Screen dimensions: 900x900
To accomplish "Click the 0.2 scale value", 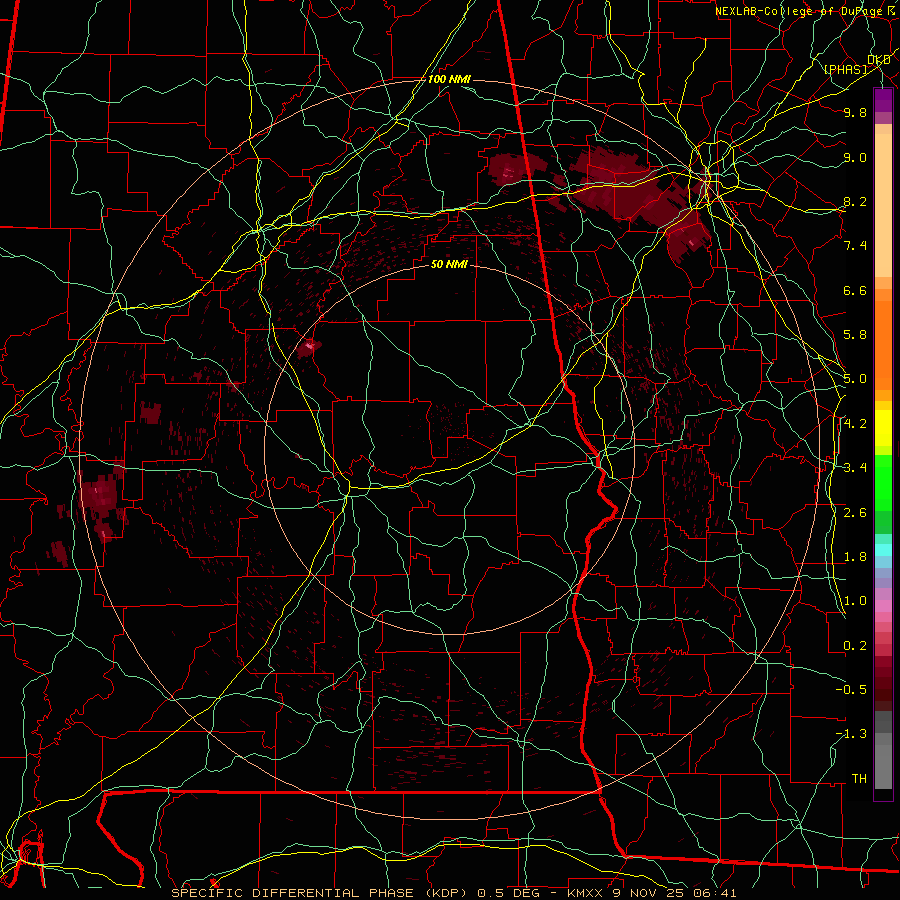I will pyautogui.click(x=855, y=646).
